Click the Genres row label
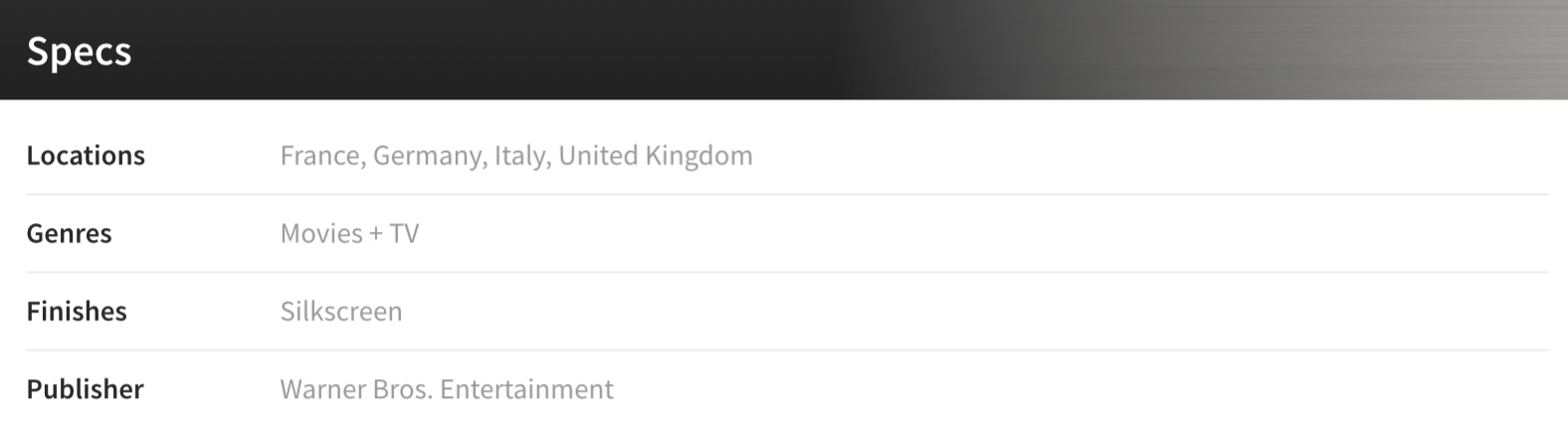 tap(69, 233)
